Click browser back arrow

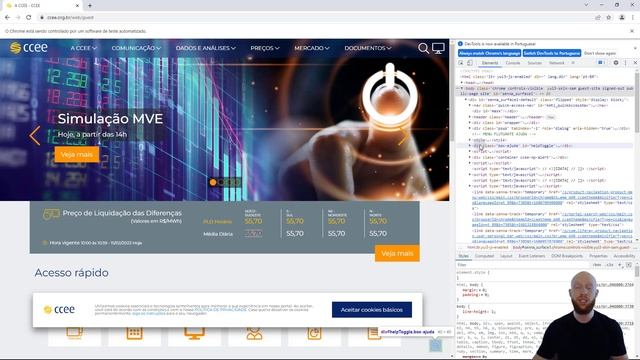[7, 18]
